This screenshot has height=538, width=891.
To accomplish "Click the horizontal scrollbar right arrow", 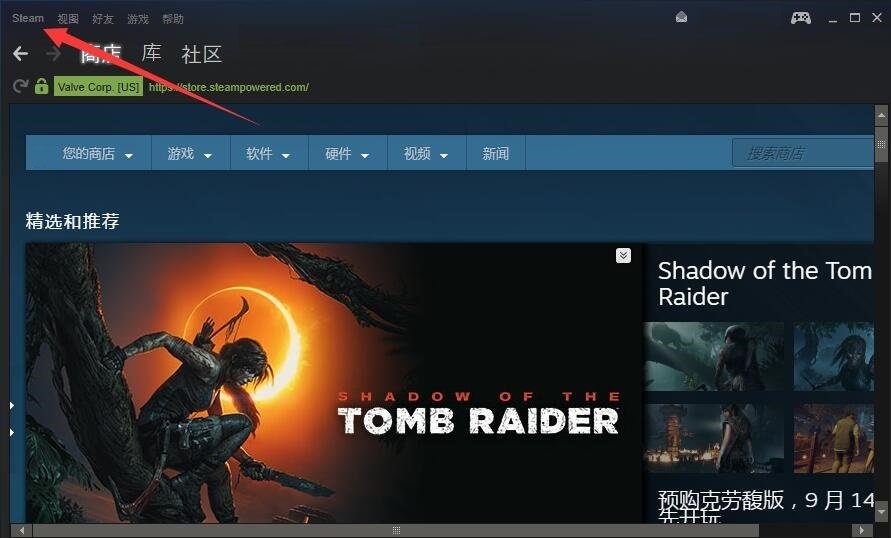I will (x=862, y=531).
